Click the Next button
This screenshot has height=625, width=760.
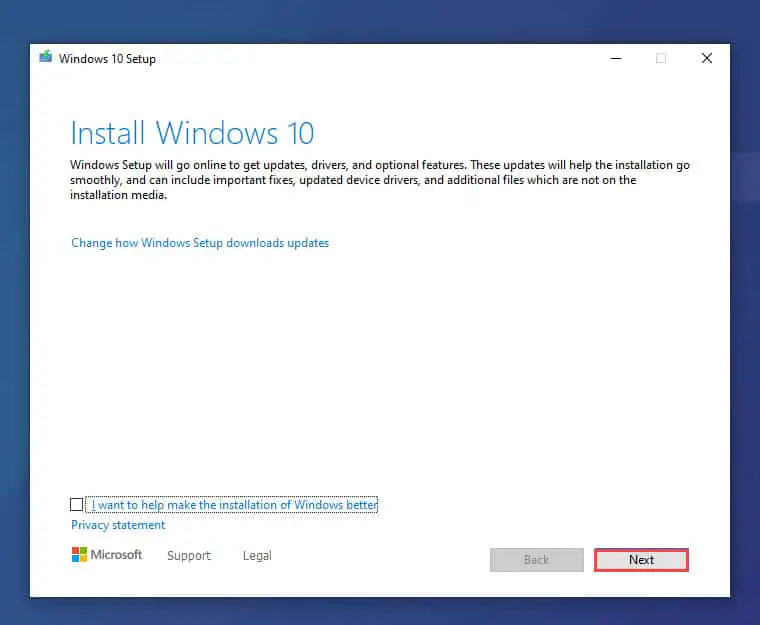point(641,560)
